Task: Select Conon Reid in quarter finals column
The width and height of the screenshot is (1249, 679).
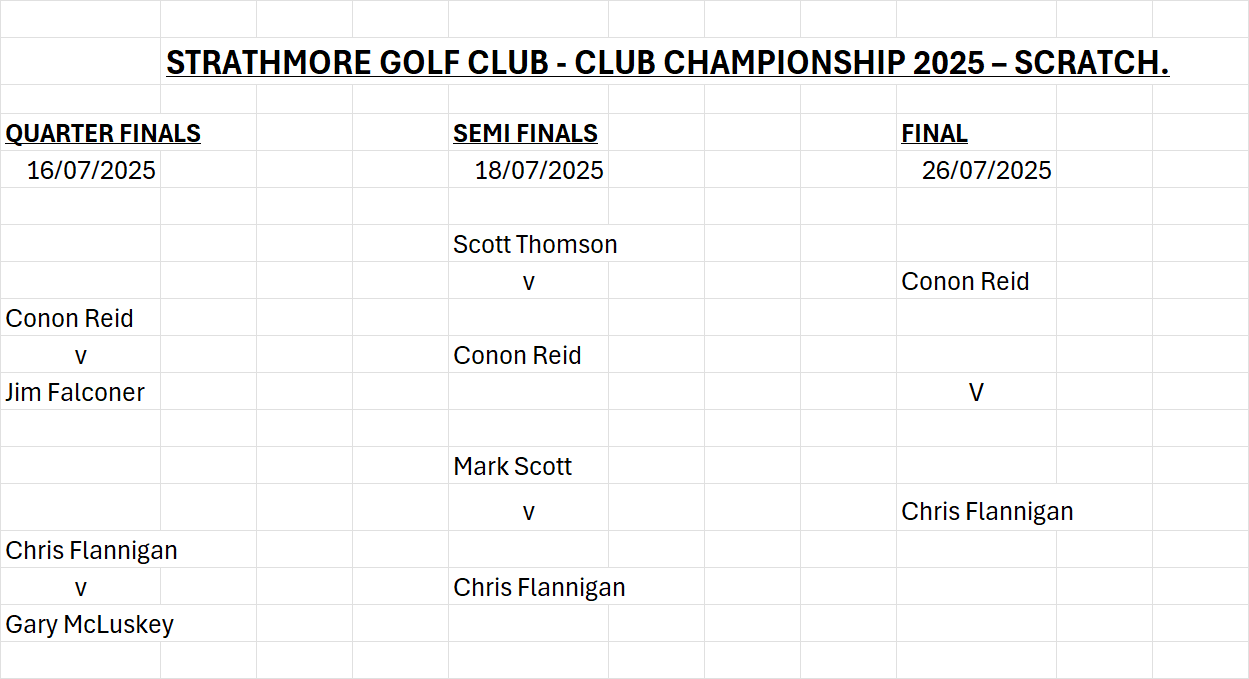Action: click(x=69, y=318)
